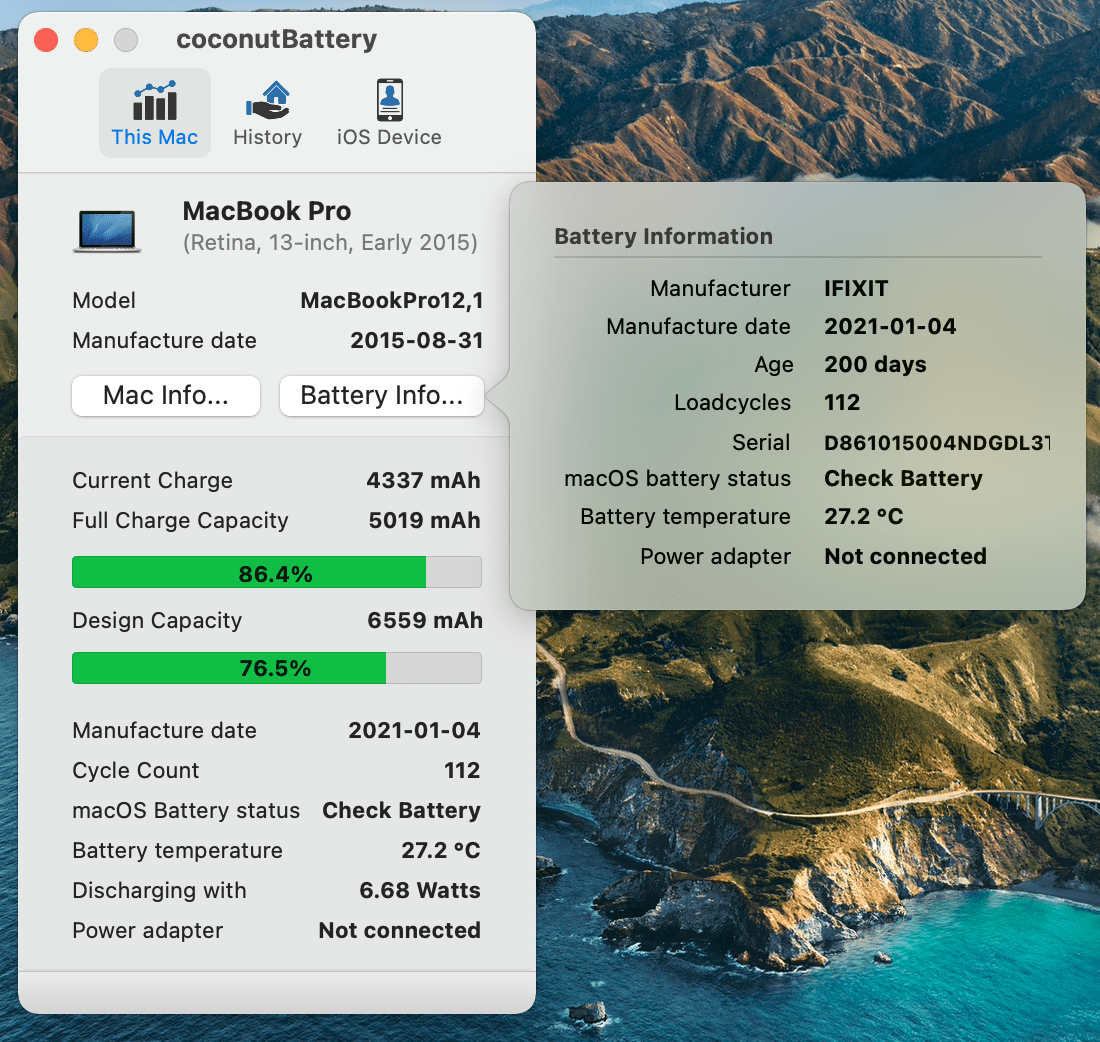The width and height of the screenshot is (1100, 1042).
Task: Click the Discharging with label
Action: coord(159,890)
